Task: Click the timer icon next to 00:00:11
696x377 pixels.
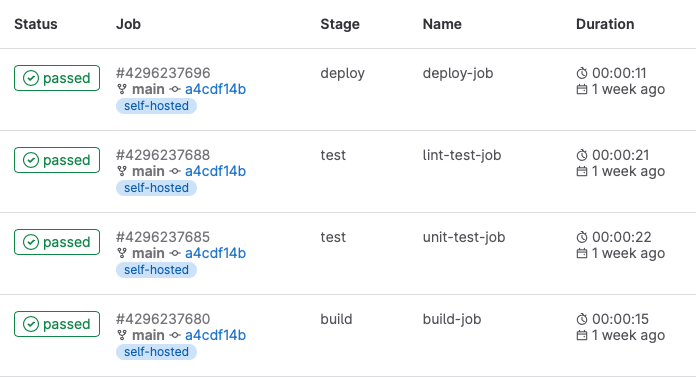Action: click(582, 73)
